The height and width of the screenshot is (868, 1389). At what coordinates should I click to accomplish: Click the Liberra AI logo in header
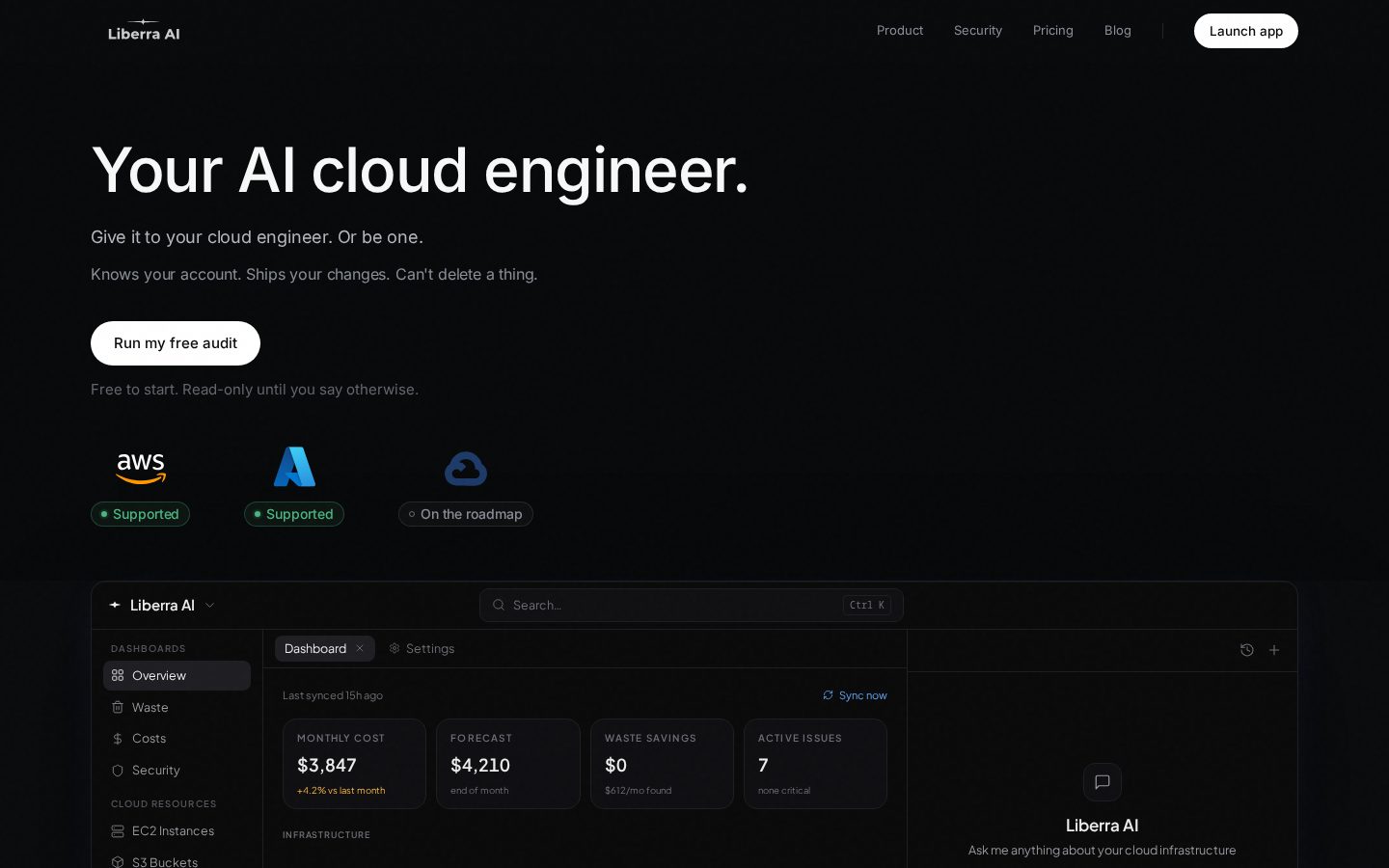[x=144, y=31]
